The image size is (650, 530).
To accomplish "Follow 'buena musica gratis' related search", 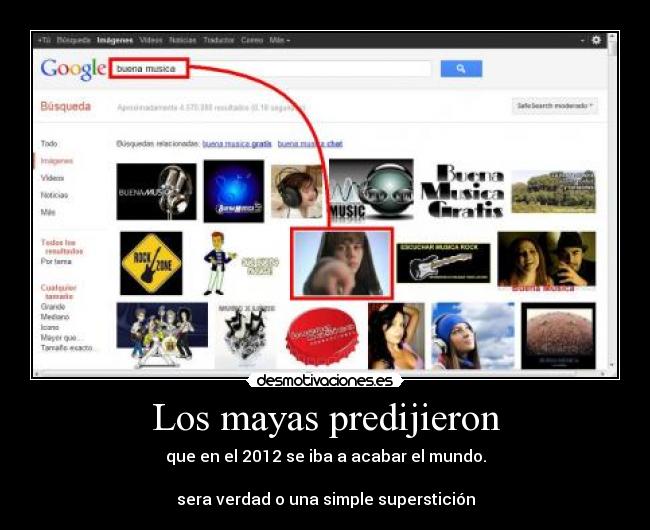I will pos(237,144).
